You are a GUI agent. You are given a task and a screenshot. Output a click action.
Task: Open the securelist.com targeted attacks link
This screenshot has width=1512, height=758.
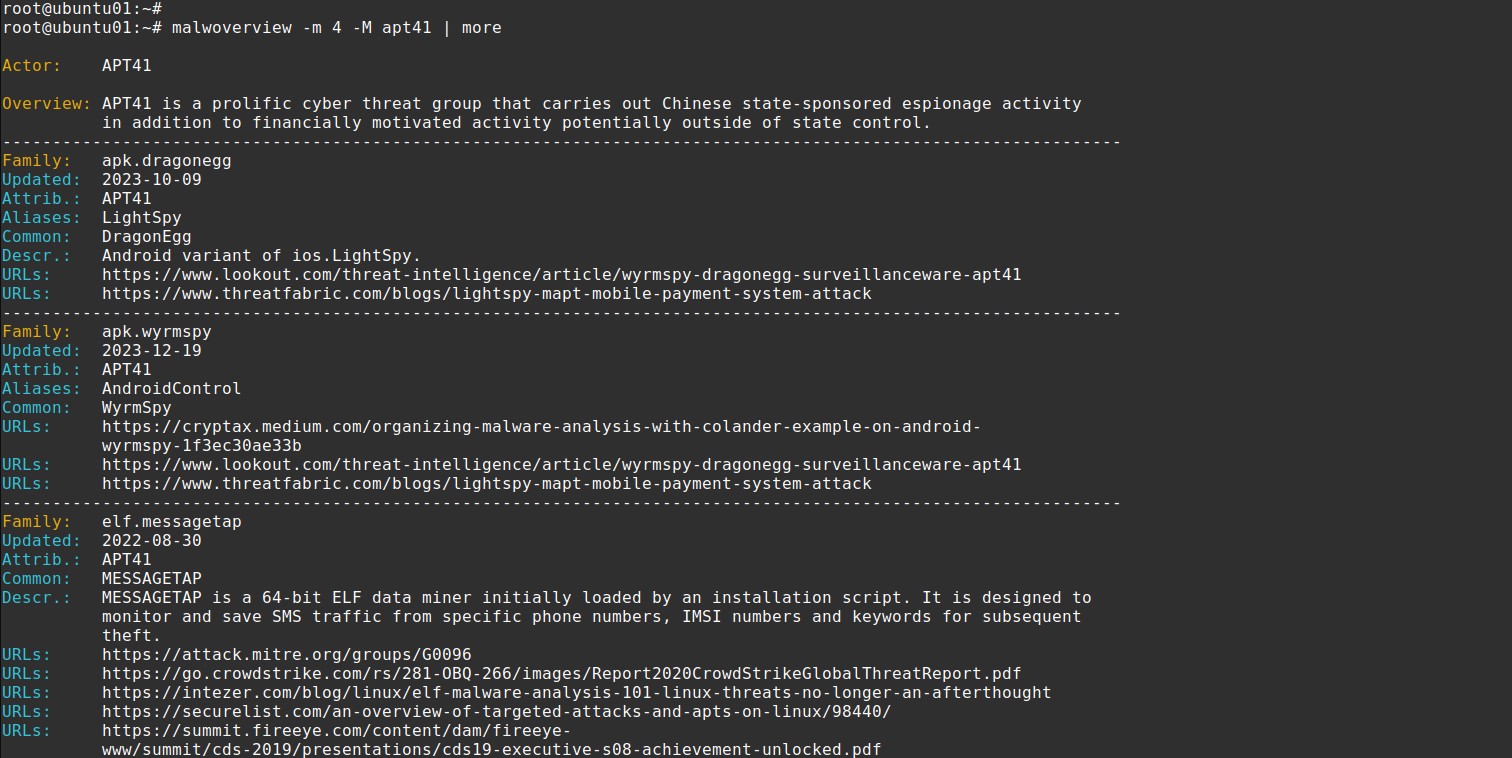coord(496,712)
